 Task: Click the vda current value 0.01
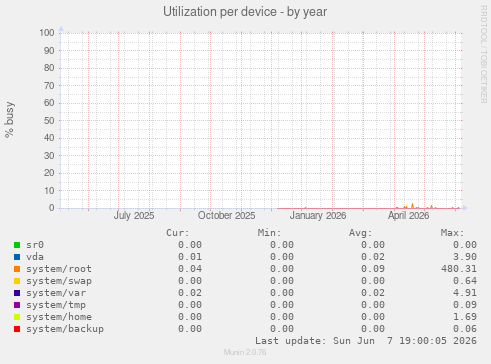[x=190, y=257]
